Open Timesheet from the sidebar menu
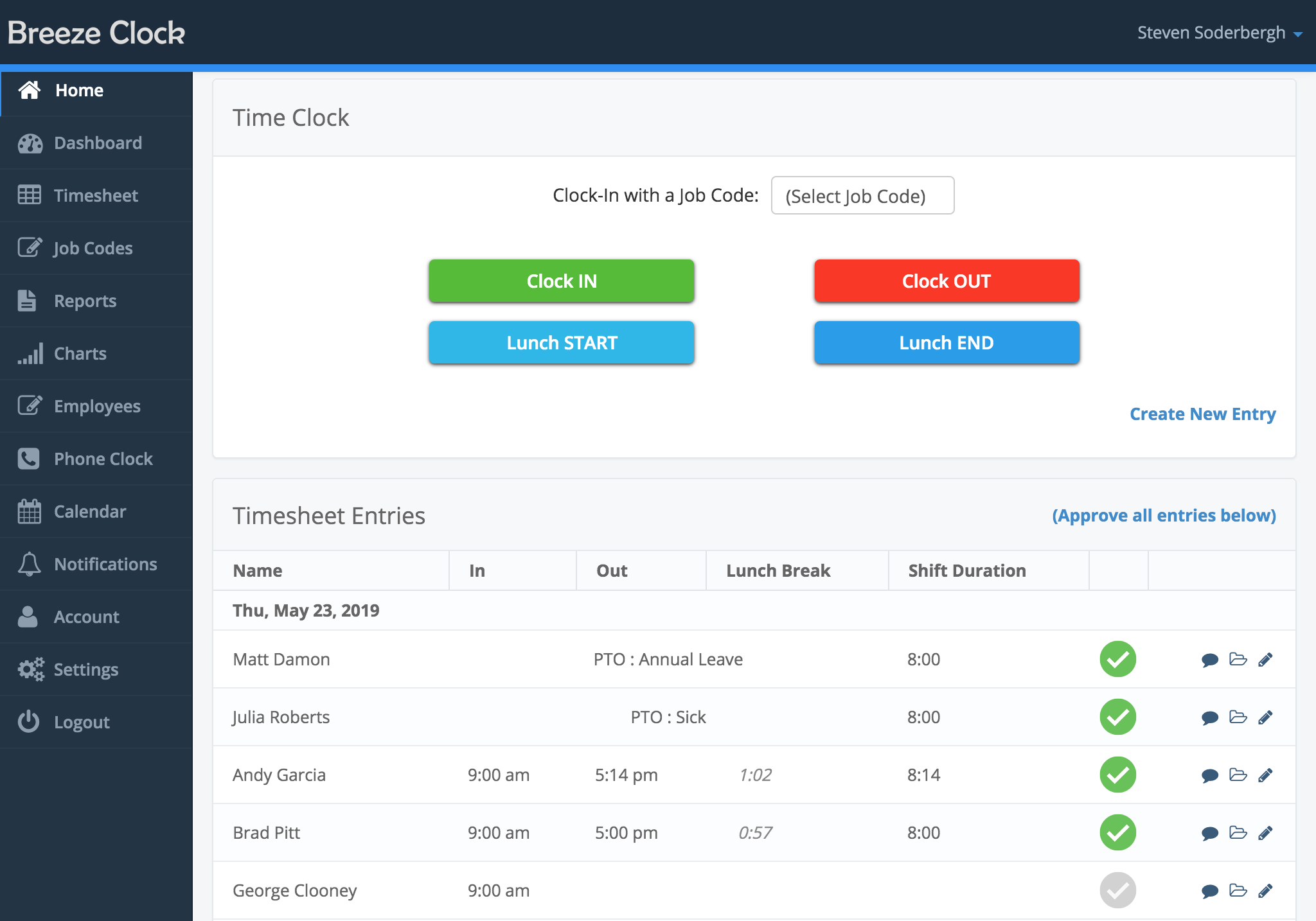This screenshot has height=921, width=1316. click(96, 196)
